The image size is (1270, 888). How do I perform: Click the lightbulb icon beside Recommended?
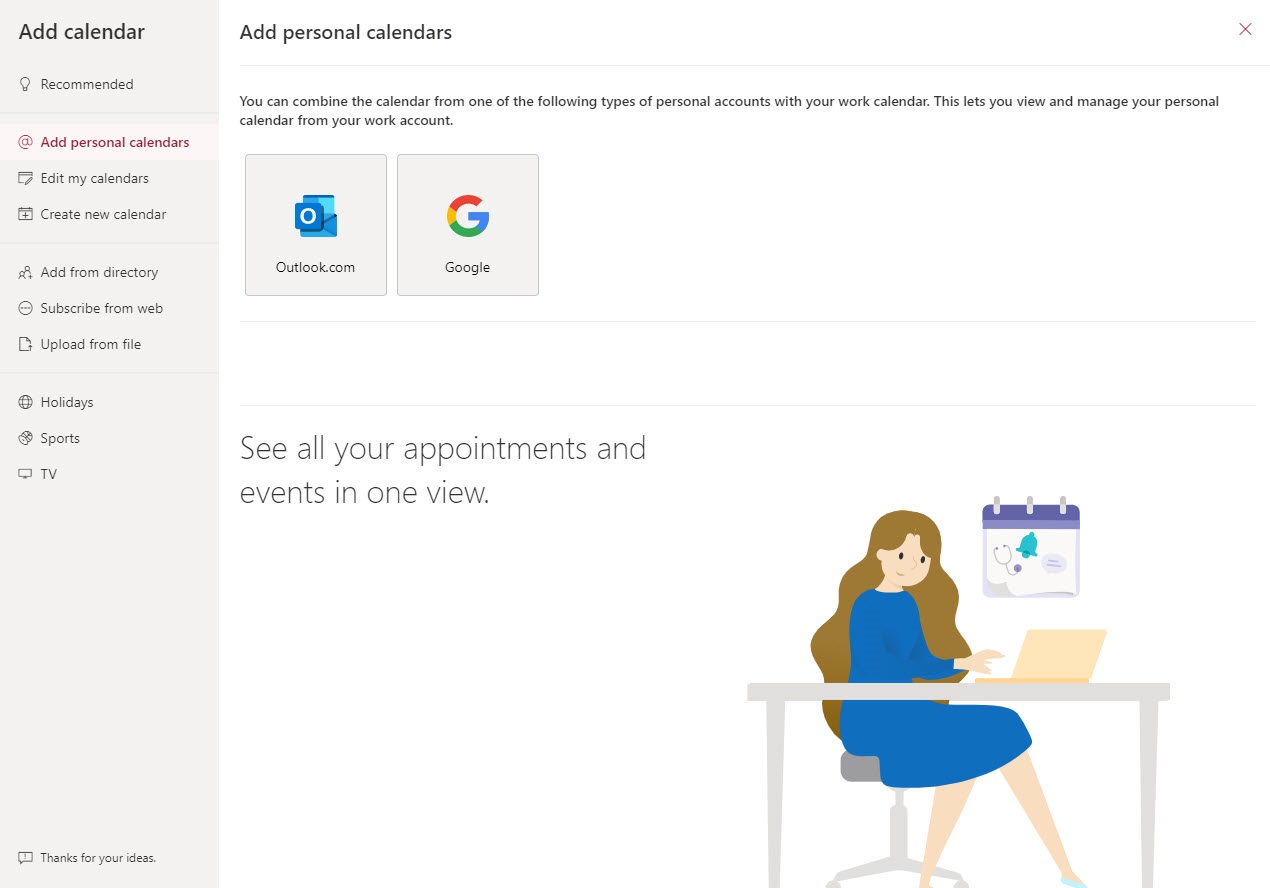tap(26, 85)
